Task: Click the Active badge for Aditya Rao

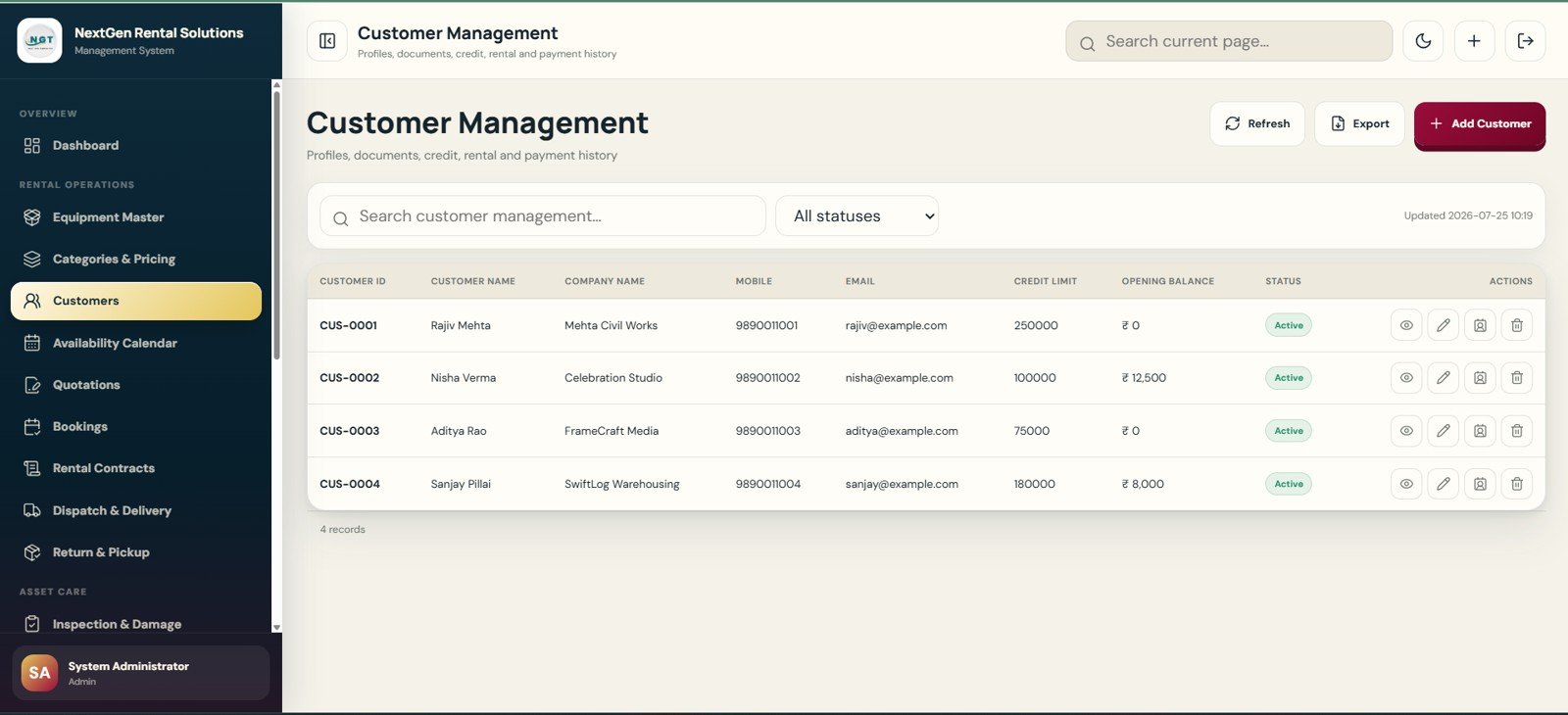Action: (1289, 430)
